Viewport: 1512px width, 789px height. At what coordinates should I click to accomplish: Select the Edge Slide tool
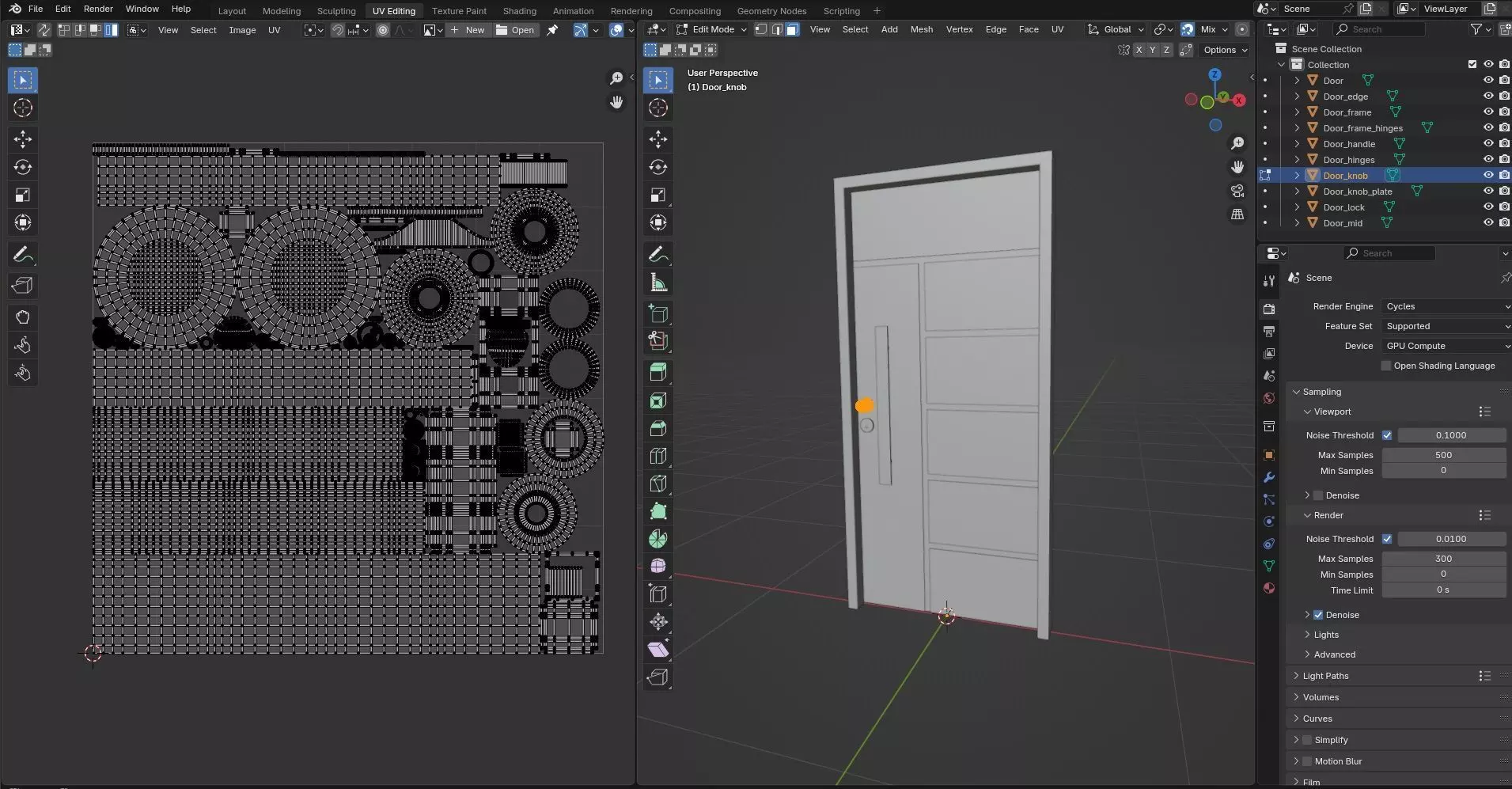[x=657, y=594]
